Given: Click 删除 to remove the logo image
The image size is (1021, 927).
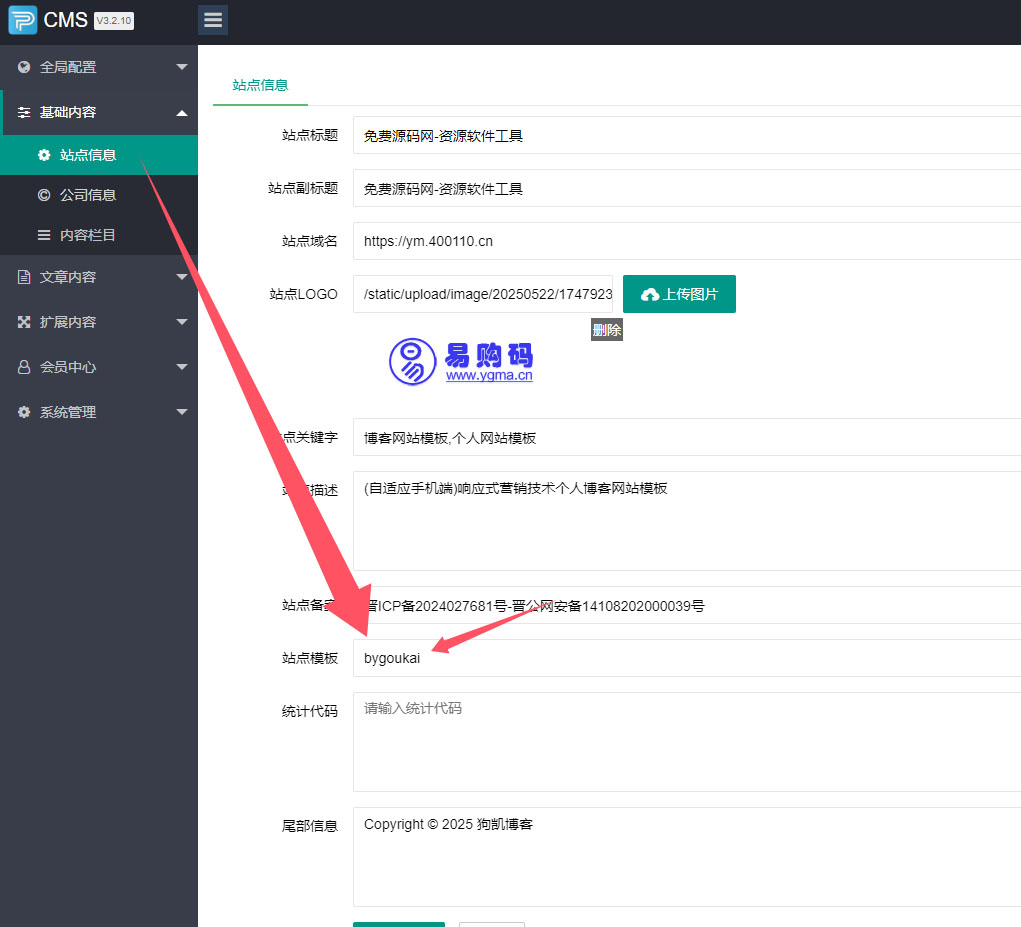Looking at the screenshot, I should (607, 329).
